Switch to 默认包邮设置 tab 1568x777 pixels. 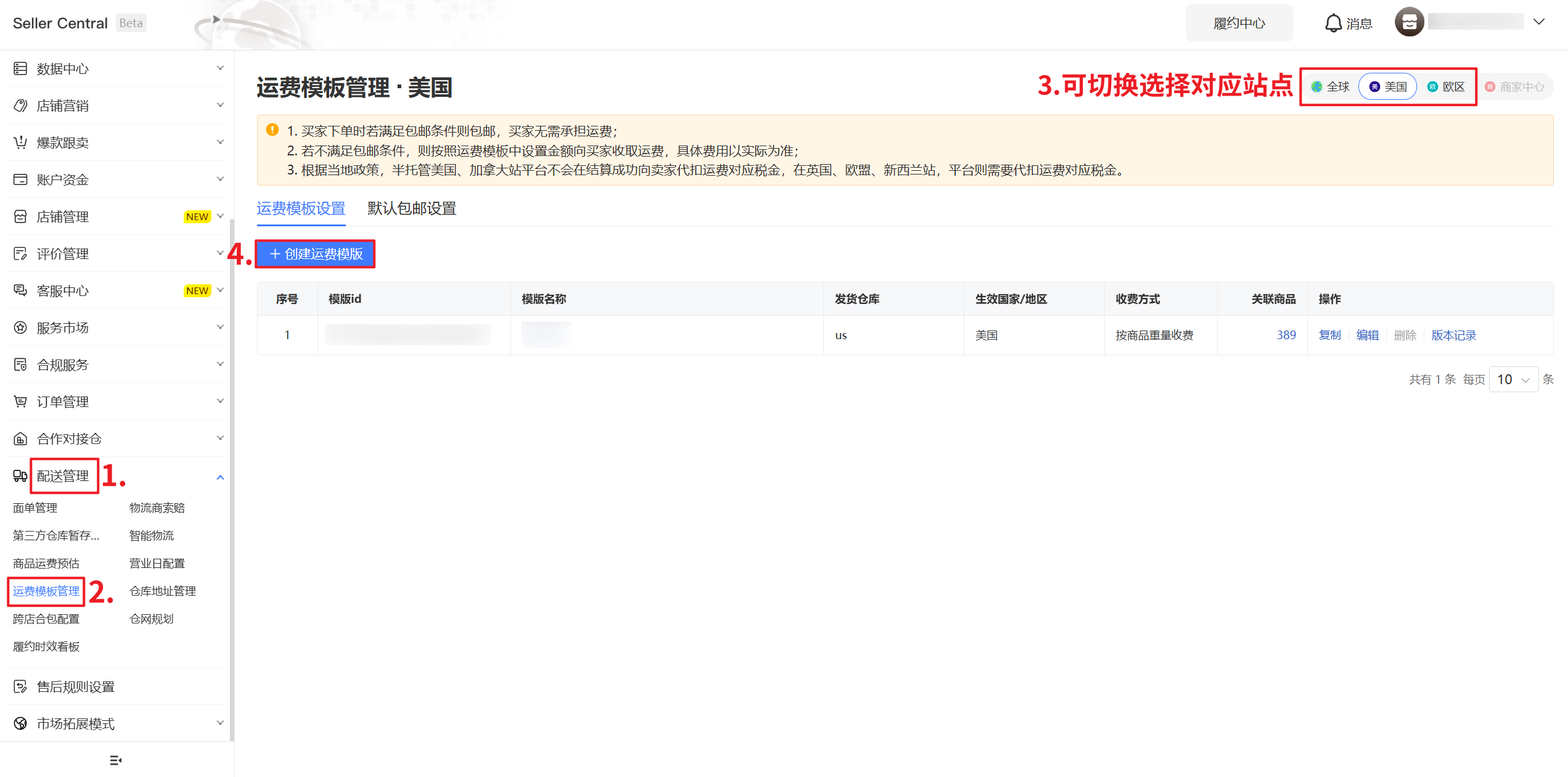412,208
